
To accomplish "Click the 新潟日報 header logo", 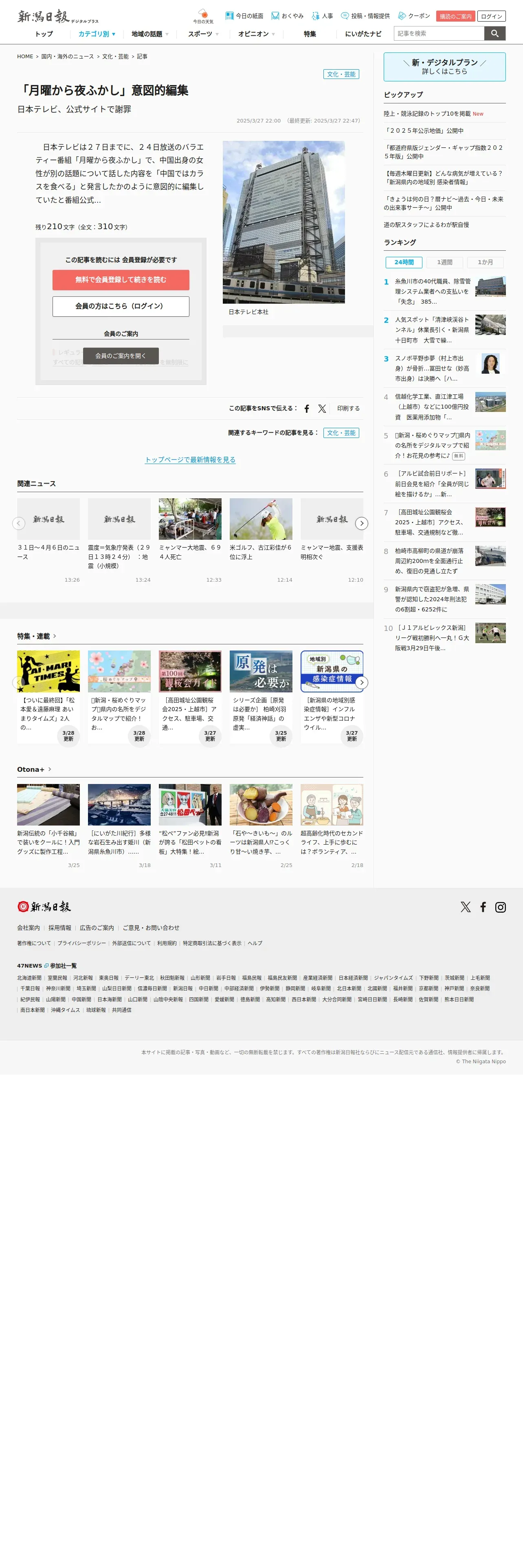I will coord(58,16).
